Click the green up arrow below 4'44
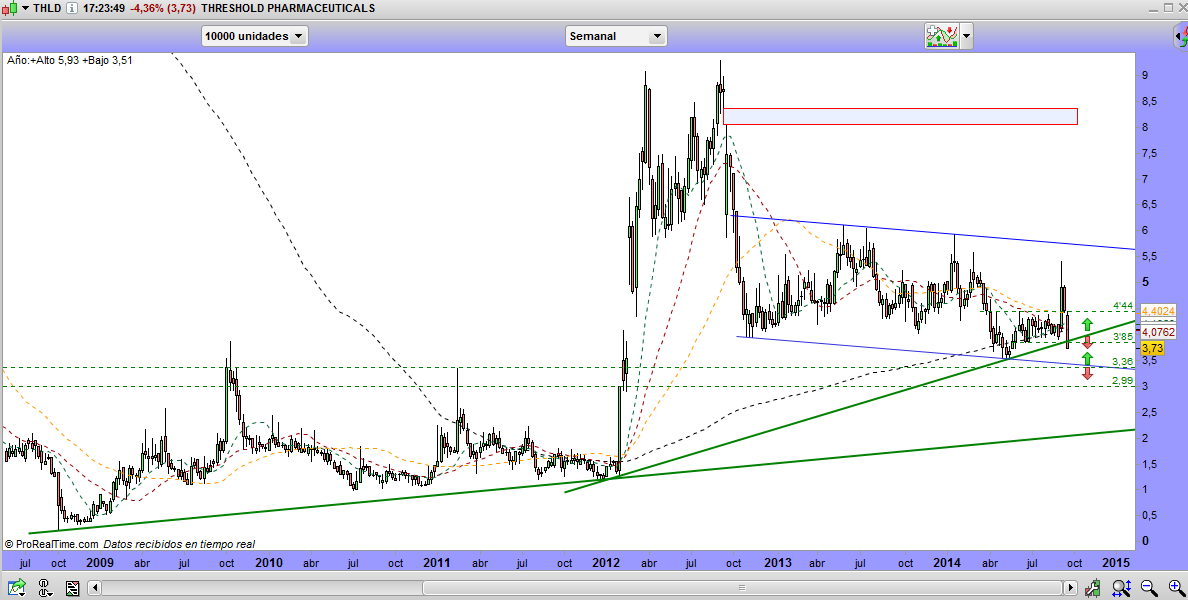1188x600 pixels. click(1087, 325)
